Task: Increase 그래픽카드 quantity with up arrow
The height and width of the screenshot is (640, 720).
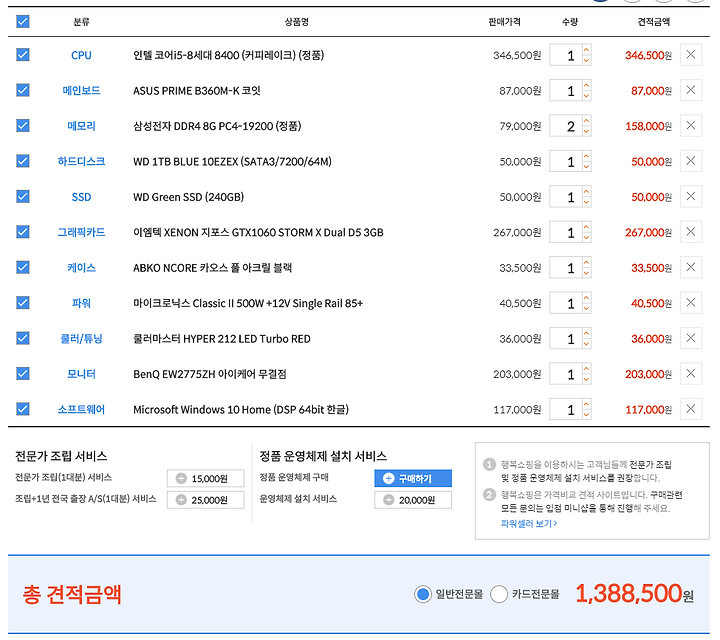Action: [586, 227]
